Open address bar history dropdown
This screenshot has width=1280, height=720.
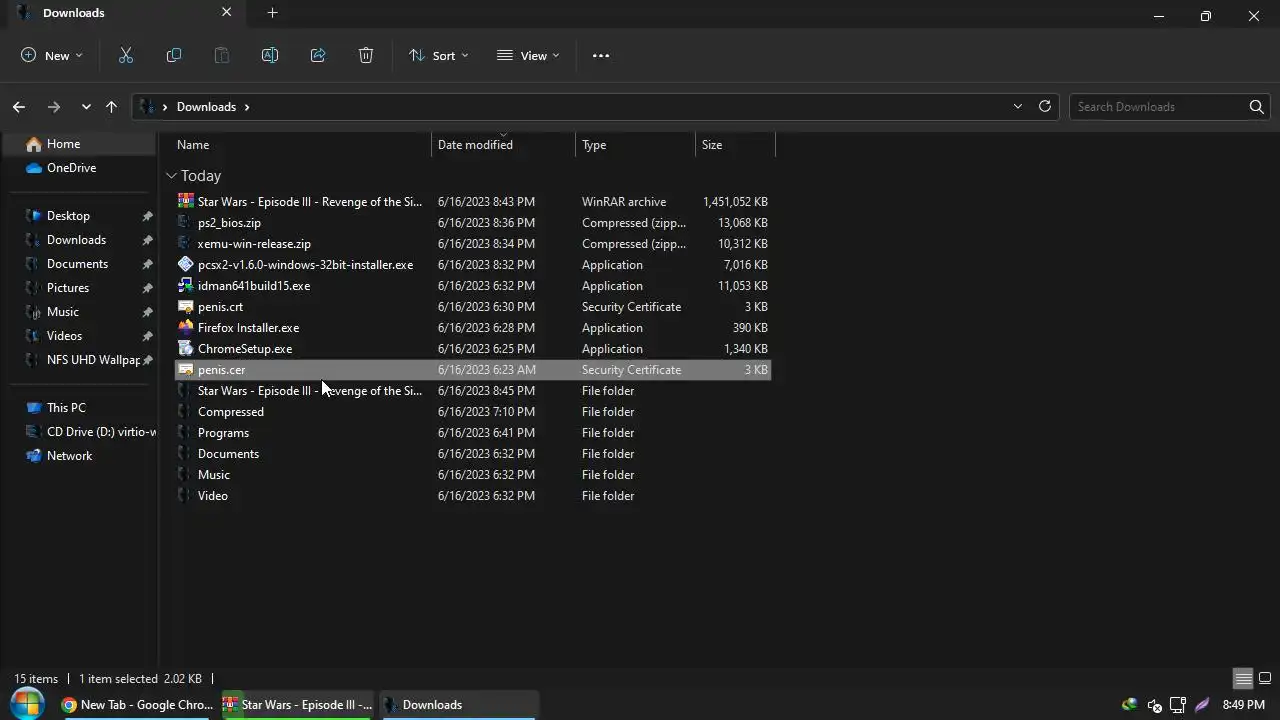(x=1018, y=106)
